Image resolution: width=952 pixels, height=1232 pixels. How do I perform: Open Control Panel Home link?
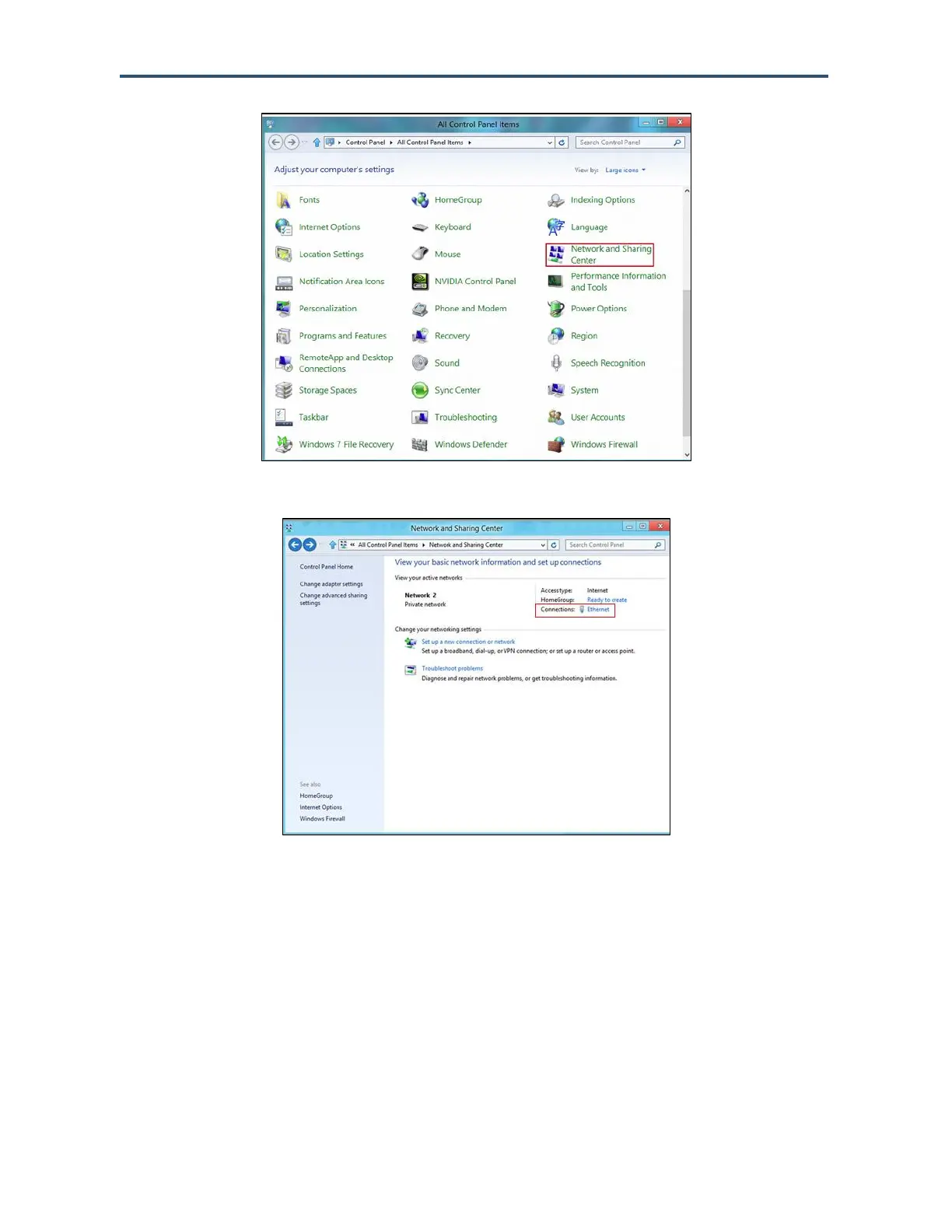[x=327, y=567]
